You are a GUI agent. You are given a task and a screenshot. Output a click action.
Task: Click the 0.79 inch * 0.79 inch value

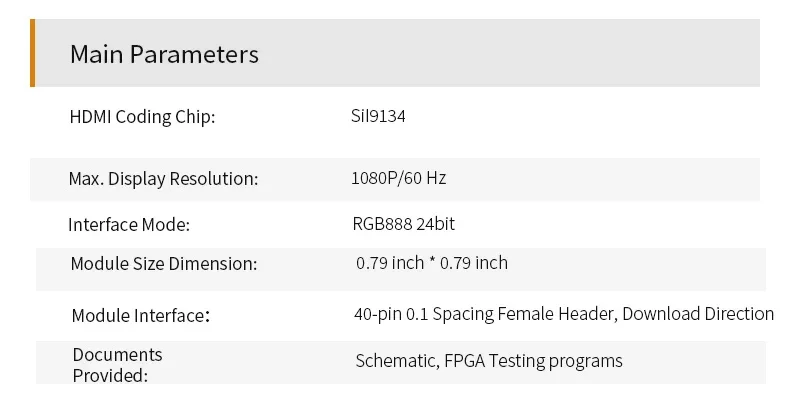pyautogui.click(x=432, y=263)
